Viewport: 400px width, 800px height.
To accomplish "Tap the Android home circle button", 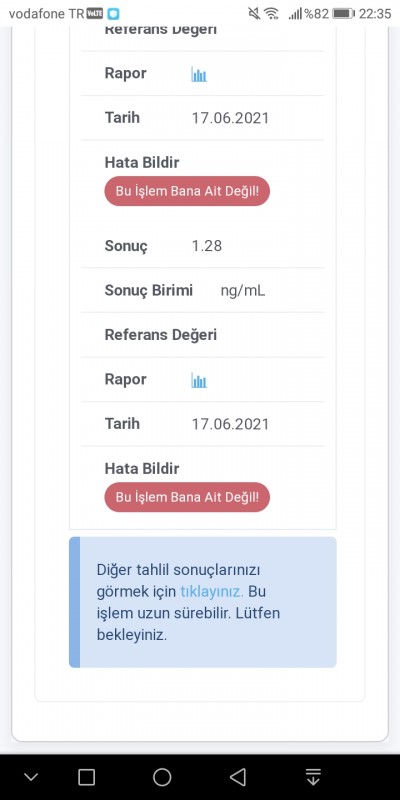I will 162,777.
